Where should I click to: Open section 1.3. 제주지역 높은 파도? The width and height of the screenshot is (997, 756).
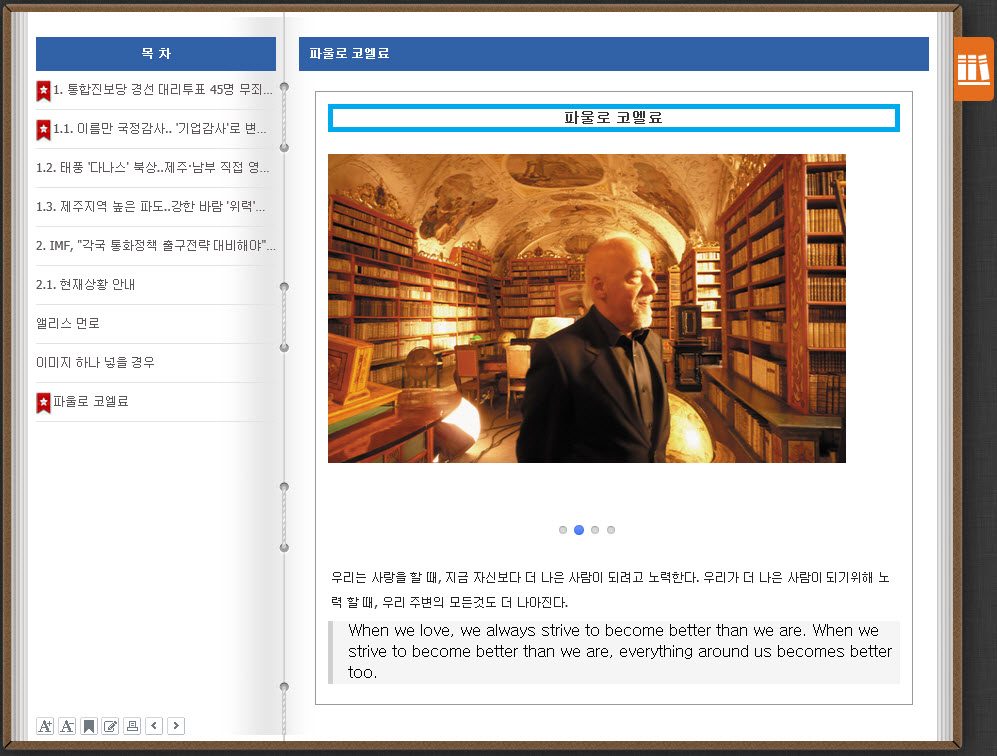point(151,206)
